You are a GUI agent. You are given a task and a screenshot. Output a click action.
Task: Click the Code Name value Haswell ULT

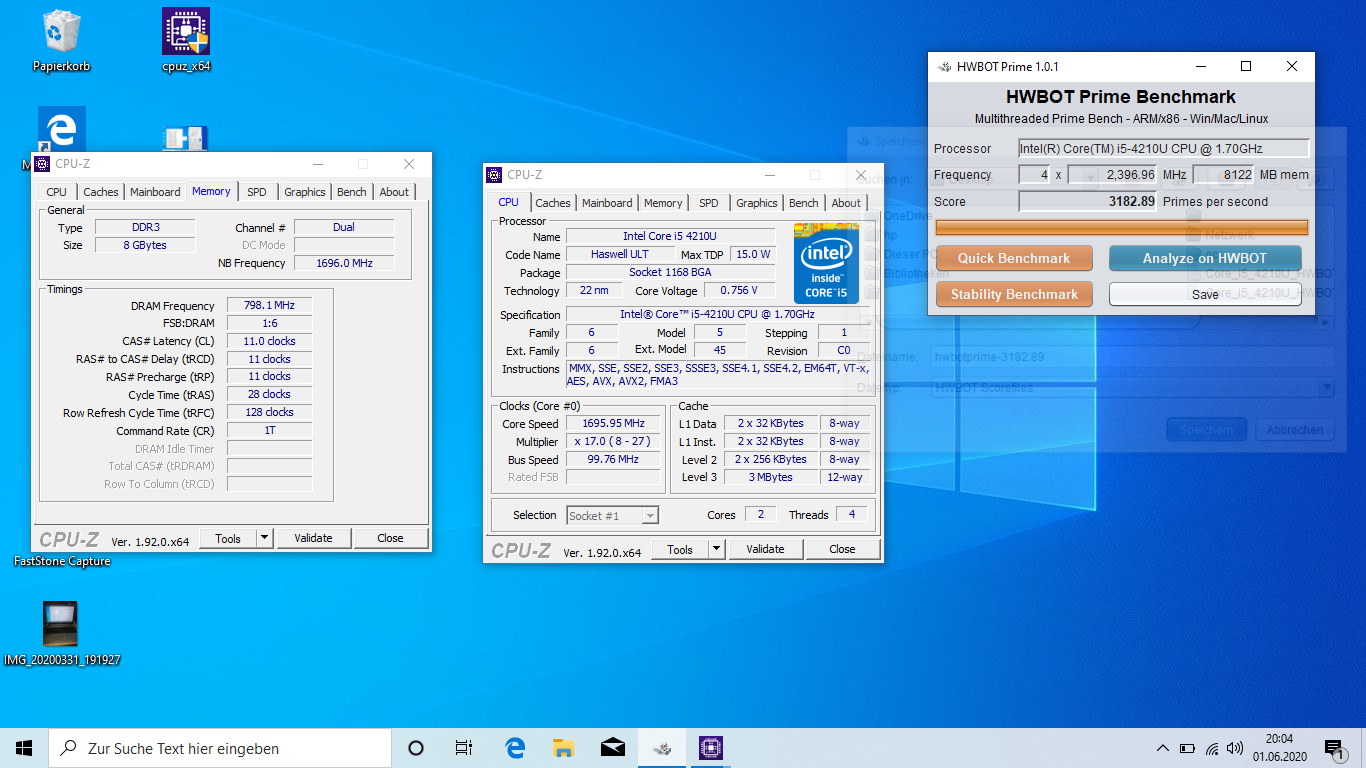[619, 254]
